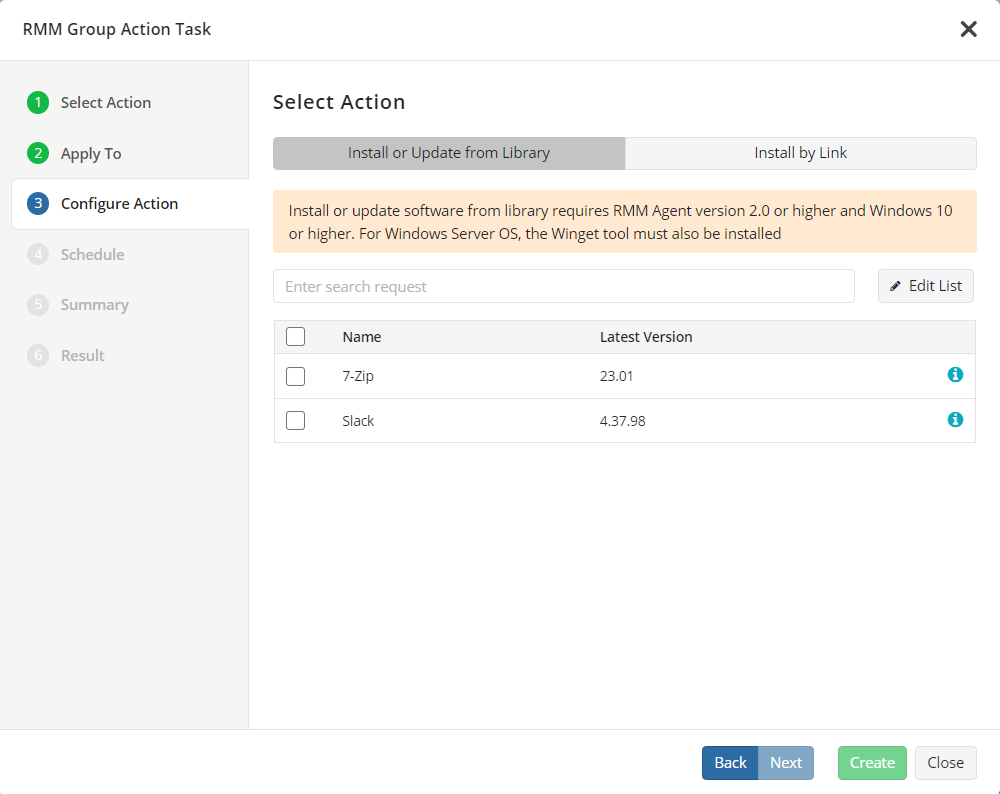
Task: Click the Close button at bottom right
Action: (x=945, y=762)
